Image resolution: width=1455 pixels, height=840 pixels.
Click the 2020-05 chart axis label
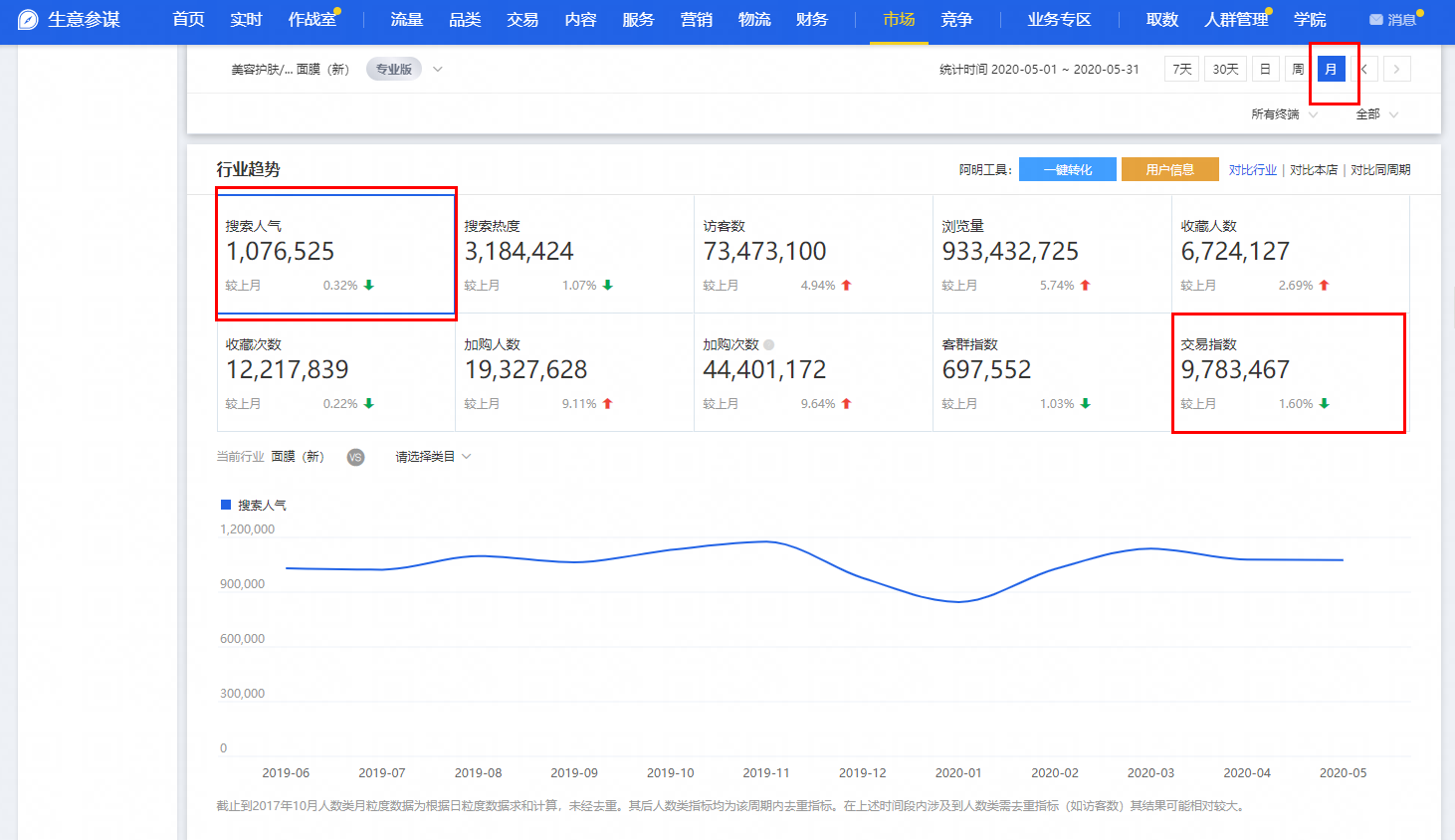[1343, 773]
